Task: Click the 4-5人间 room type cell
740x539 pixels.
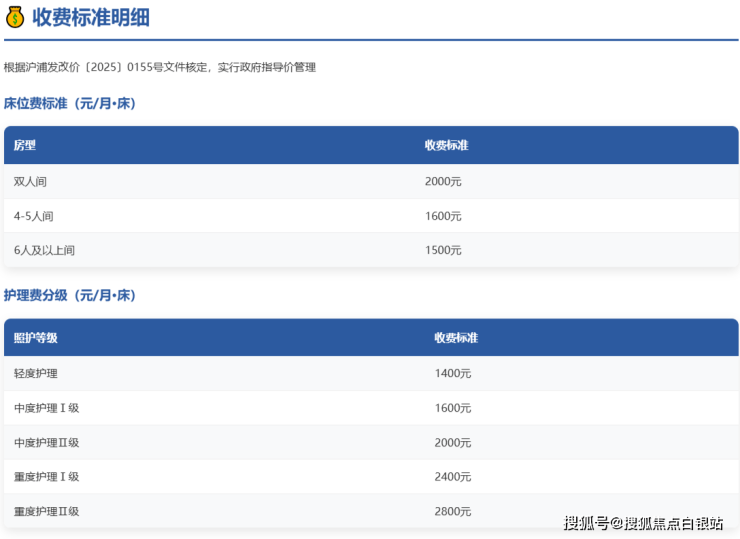Action: [34, 216]
